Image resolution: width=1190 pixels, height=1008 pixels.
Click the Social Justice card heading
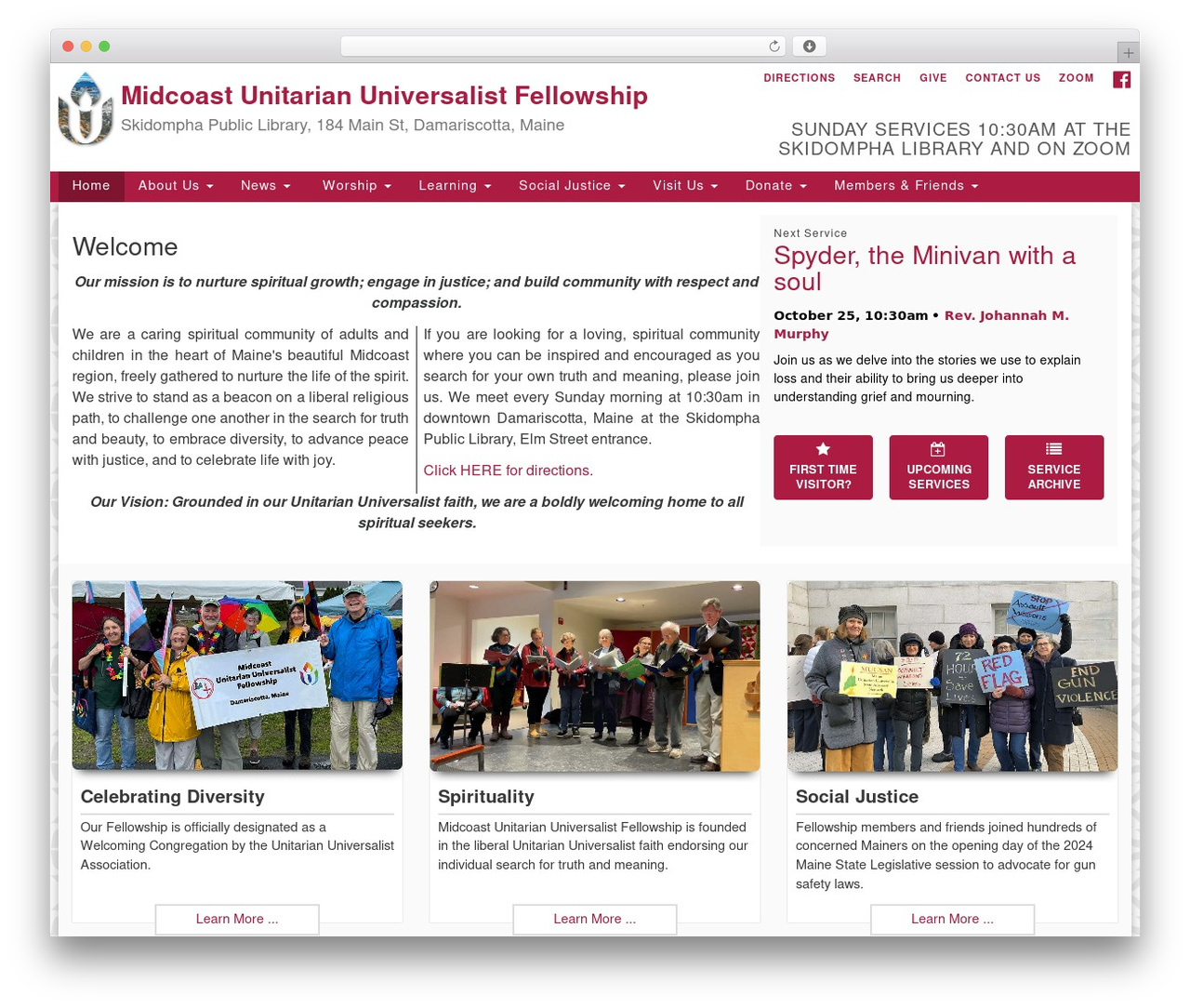click(857, 797)
